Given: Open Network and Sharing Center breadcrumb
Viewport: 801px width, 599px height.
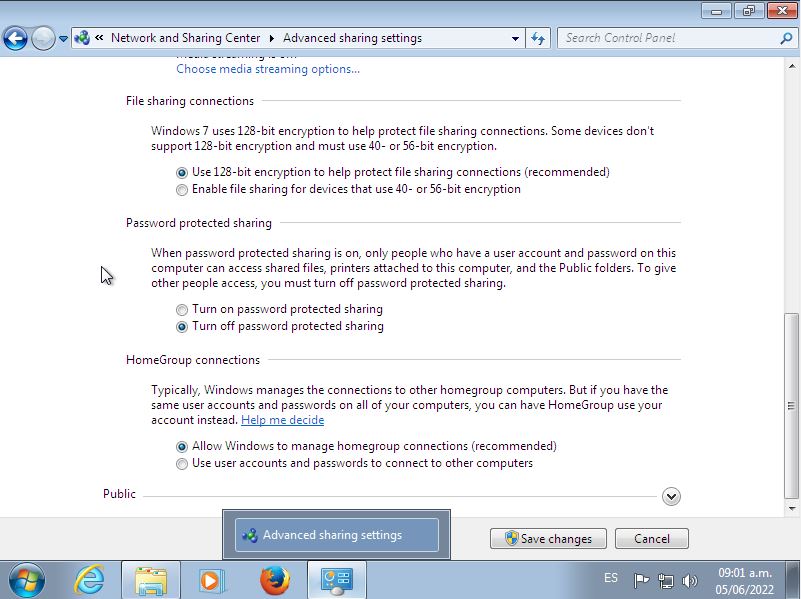Looking at the screenshot, I should coord(185,38).
